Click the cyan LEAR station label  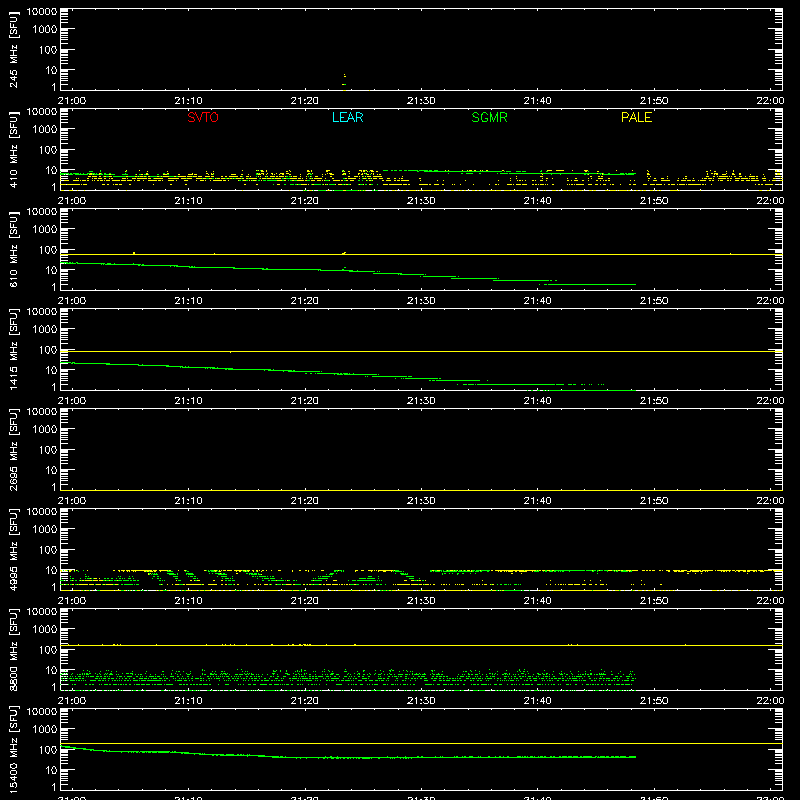pos(347,117)
